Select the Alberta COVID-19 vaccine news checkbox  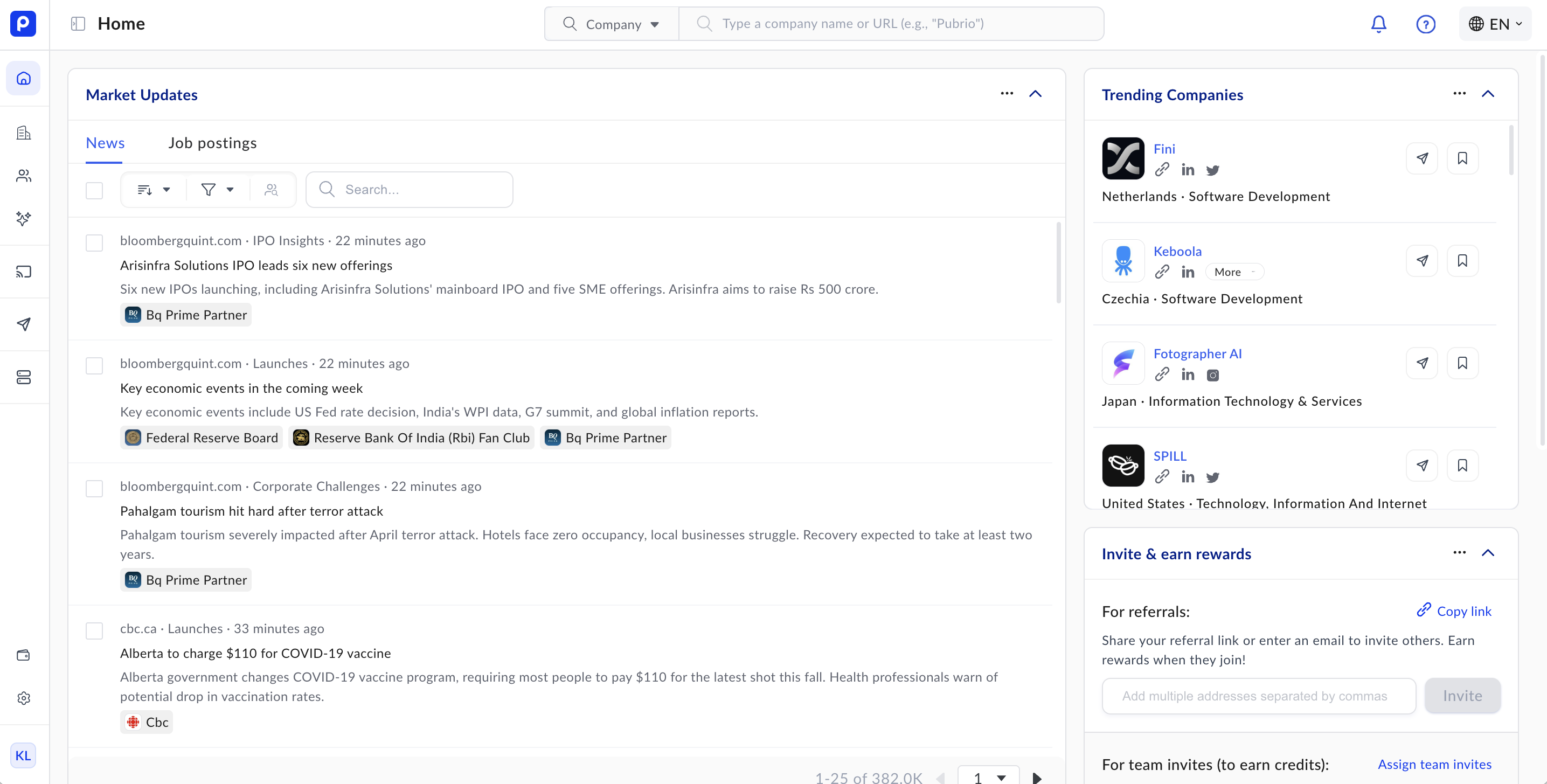94,631
